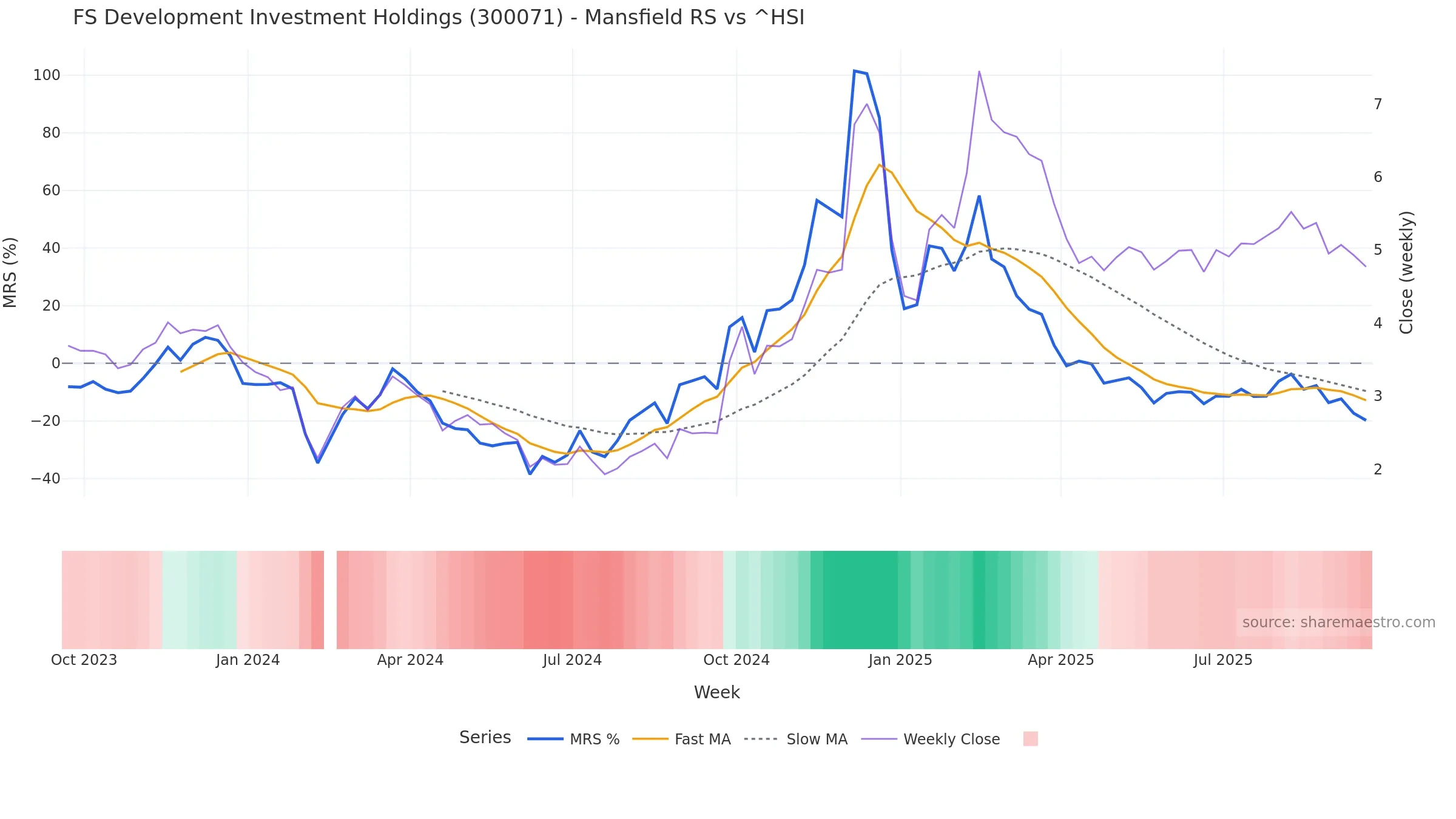Click the '6' weekly close axis tick

[1378, 177]
